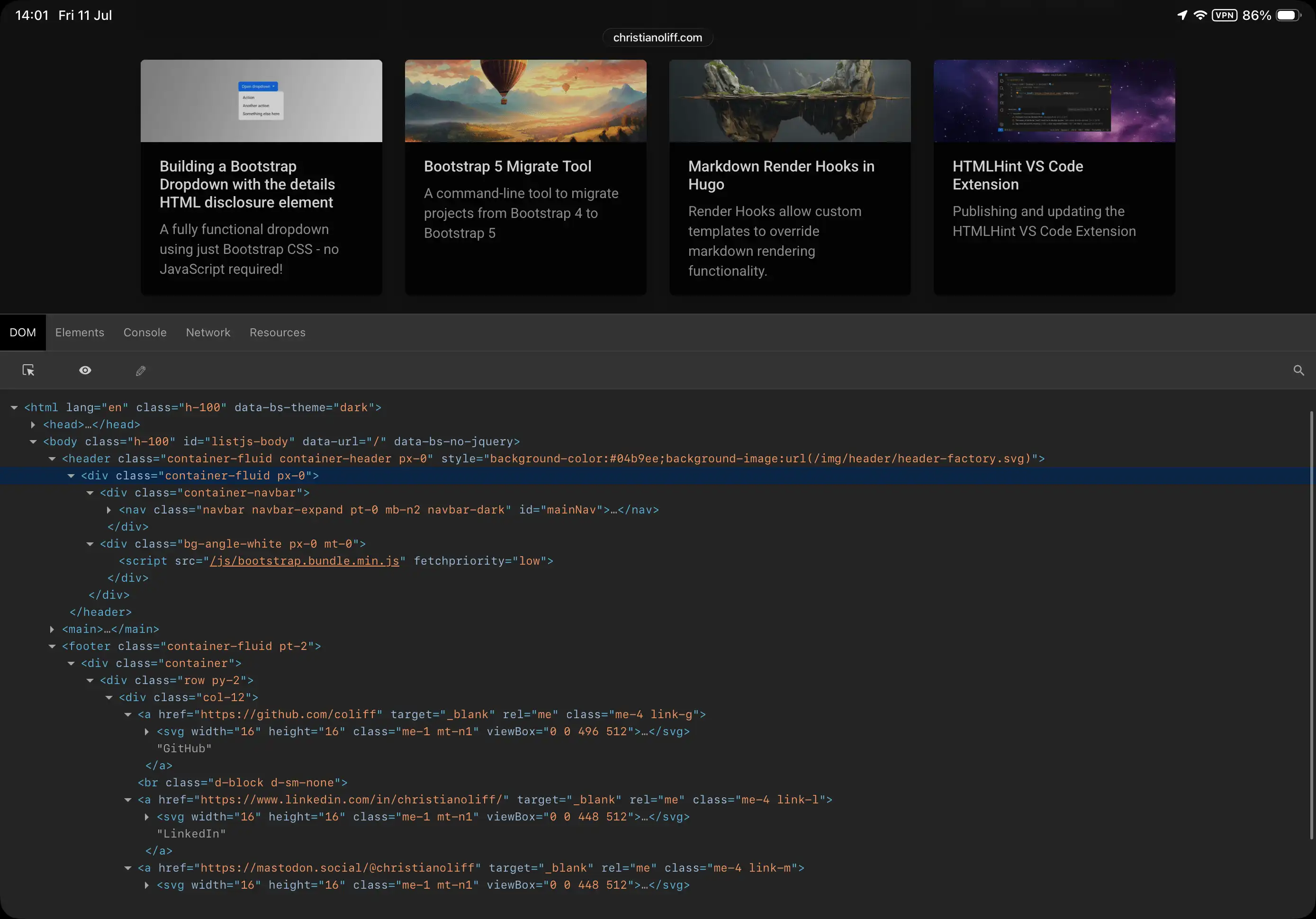This screenshot has height=919, width=1316.
Task: Expand the nav element with id mainNav
Action: (x=109, y=510)
